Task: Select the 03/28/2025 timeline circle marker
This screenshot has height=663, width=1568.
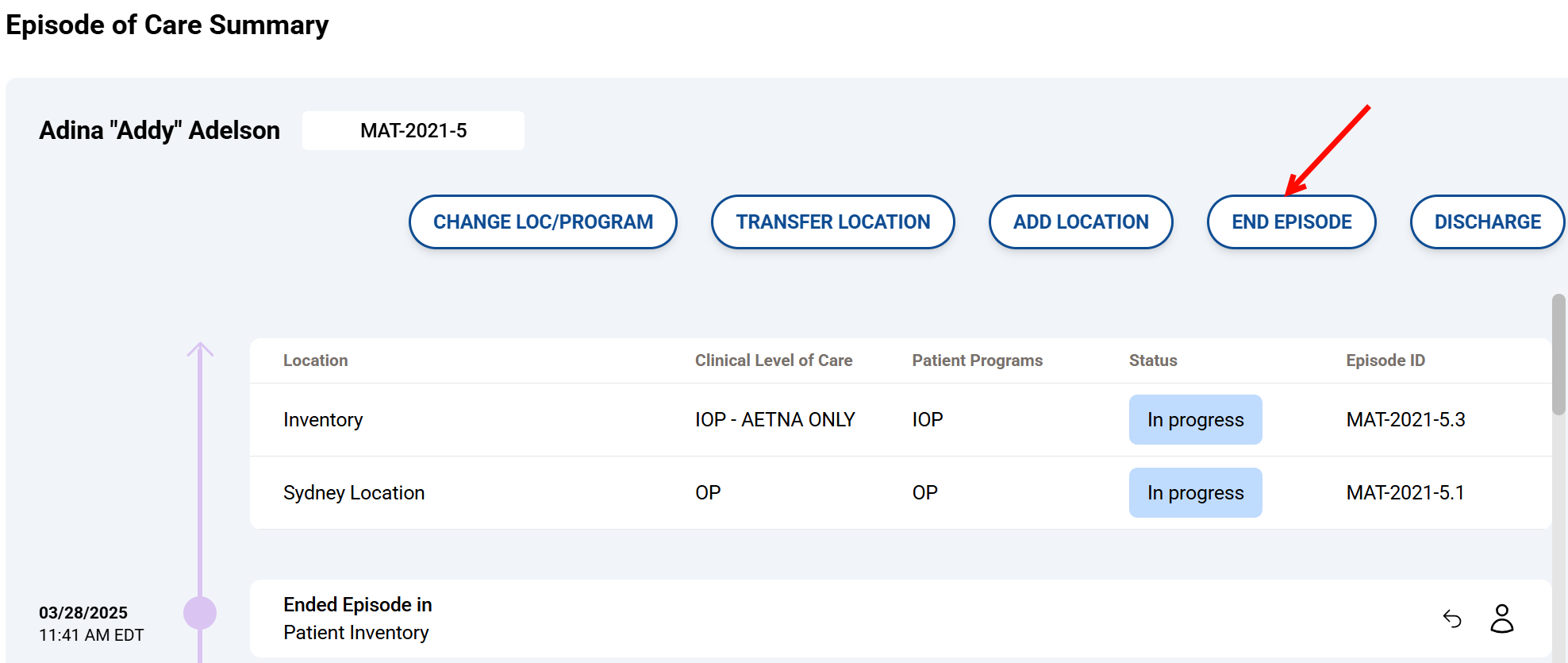Action: [x=200, y=613]
